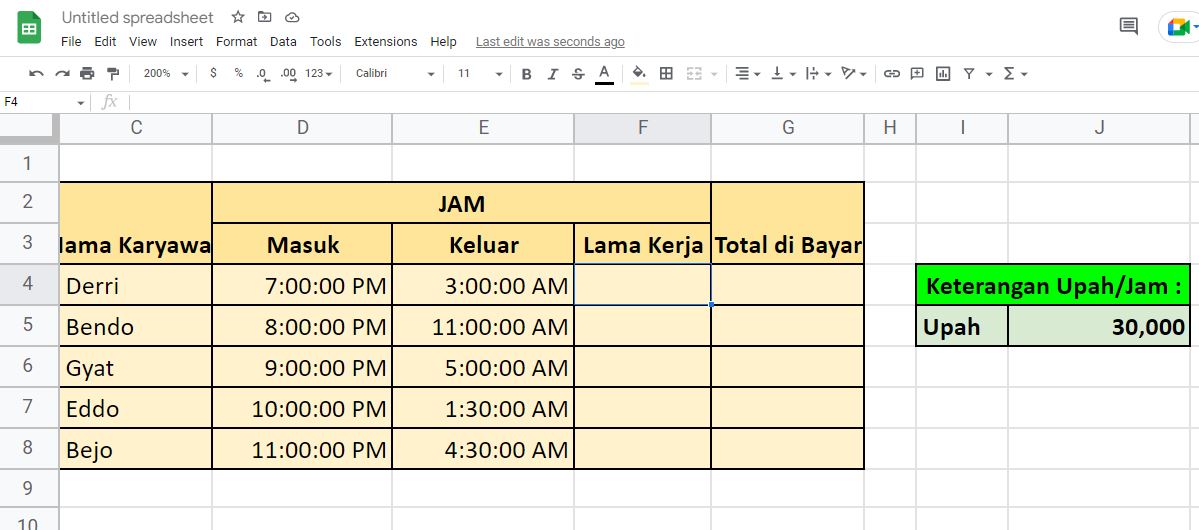Select the Paint format tool
This screenshot has height=530, width=1199.
pyautogui.click(x=113, y=73)
